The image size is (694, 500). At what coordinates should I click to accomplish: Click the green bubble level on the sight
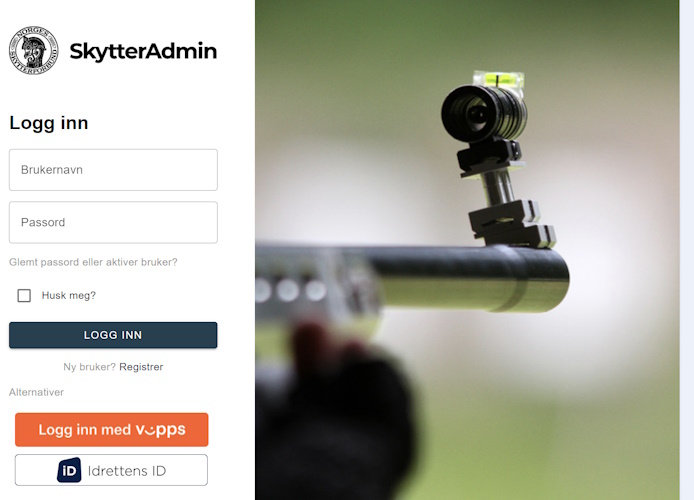[499, 80]
